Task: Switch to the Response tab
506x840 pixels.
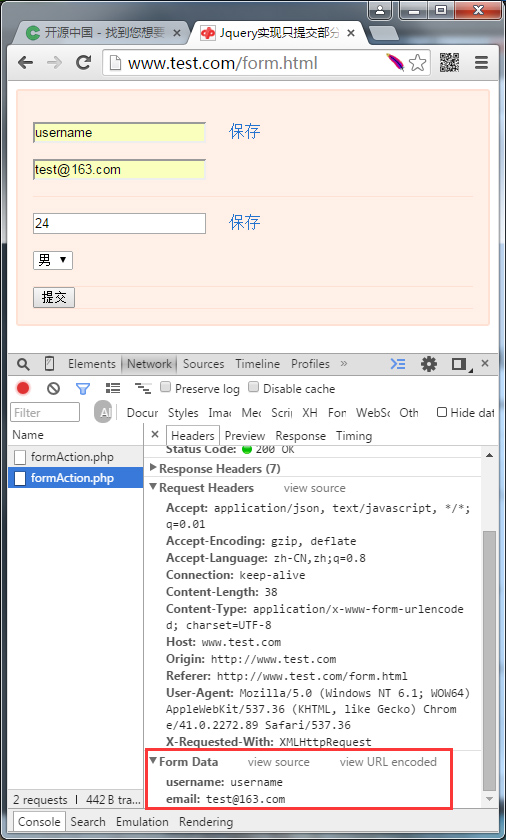Action: click(x=300, y=436)
